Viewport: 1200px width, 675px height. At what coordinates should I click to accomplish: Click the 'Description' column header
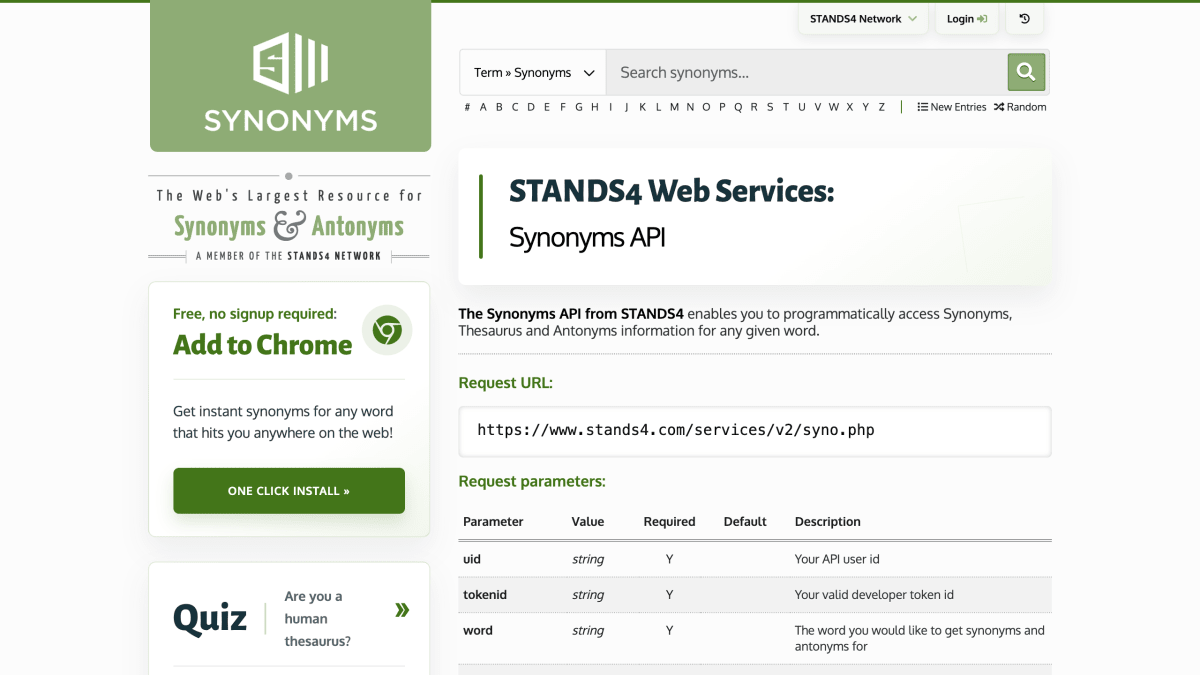[828, 522]
